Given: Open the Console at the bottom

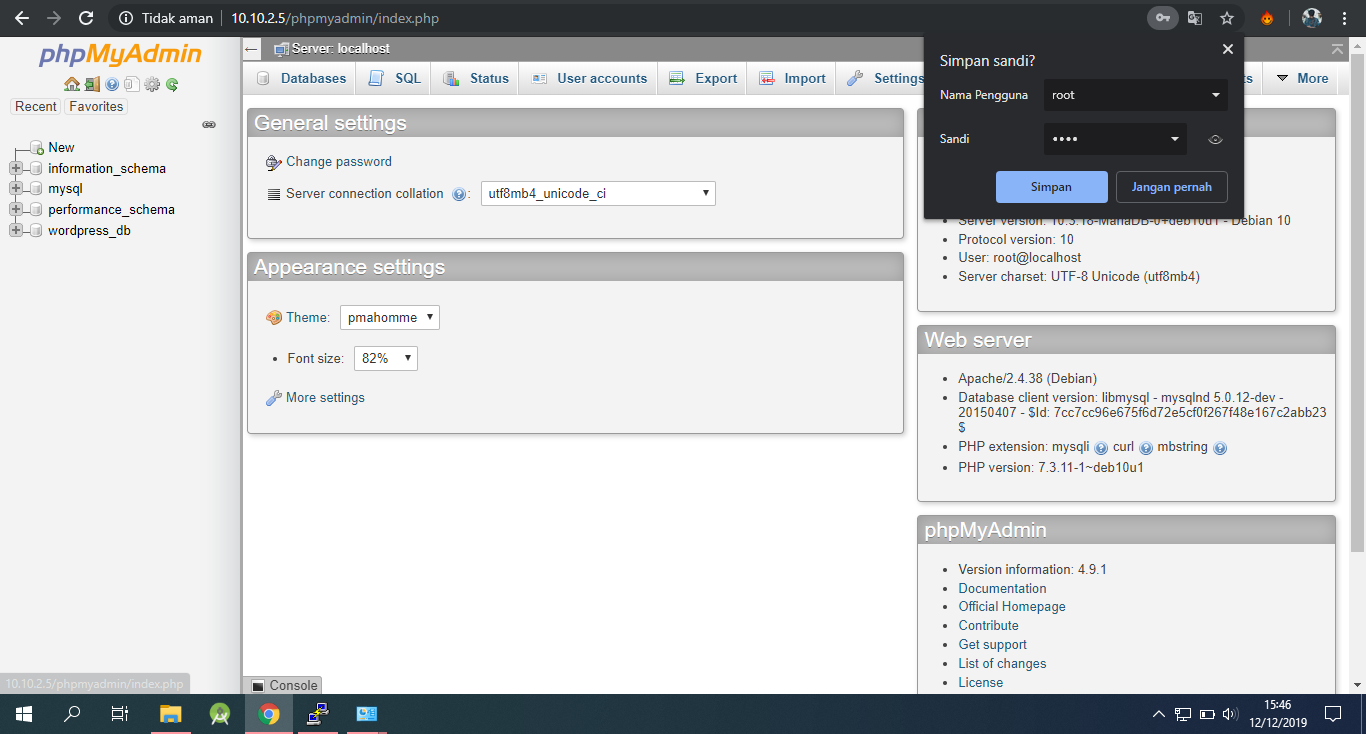Looking at the screenshot, I should click(x=283, y=685).
